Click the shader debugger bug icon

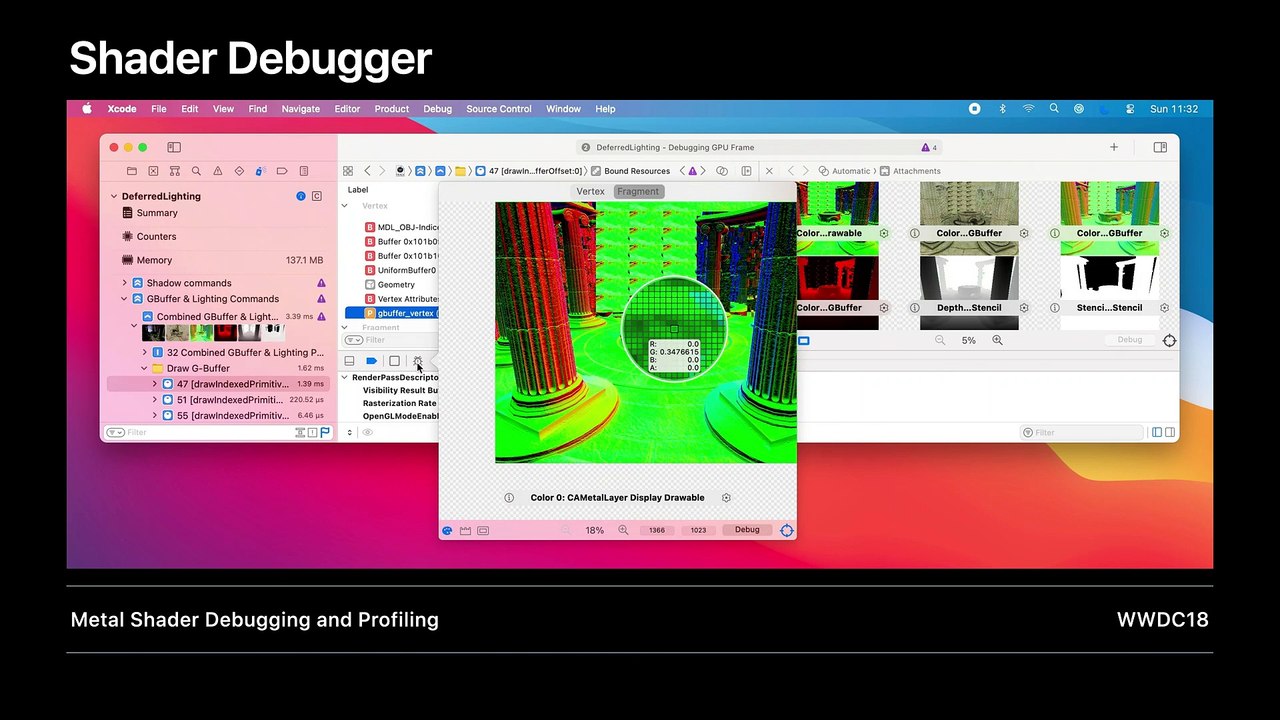tap(418, 361)
